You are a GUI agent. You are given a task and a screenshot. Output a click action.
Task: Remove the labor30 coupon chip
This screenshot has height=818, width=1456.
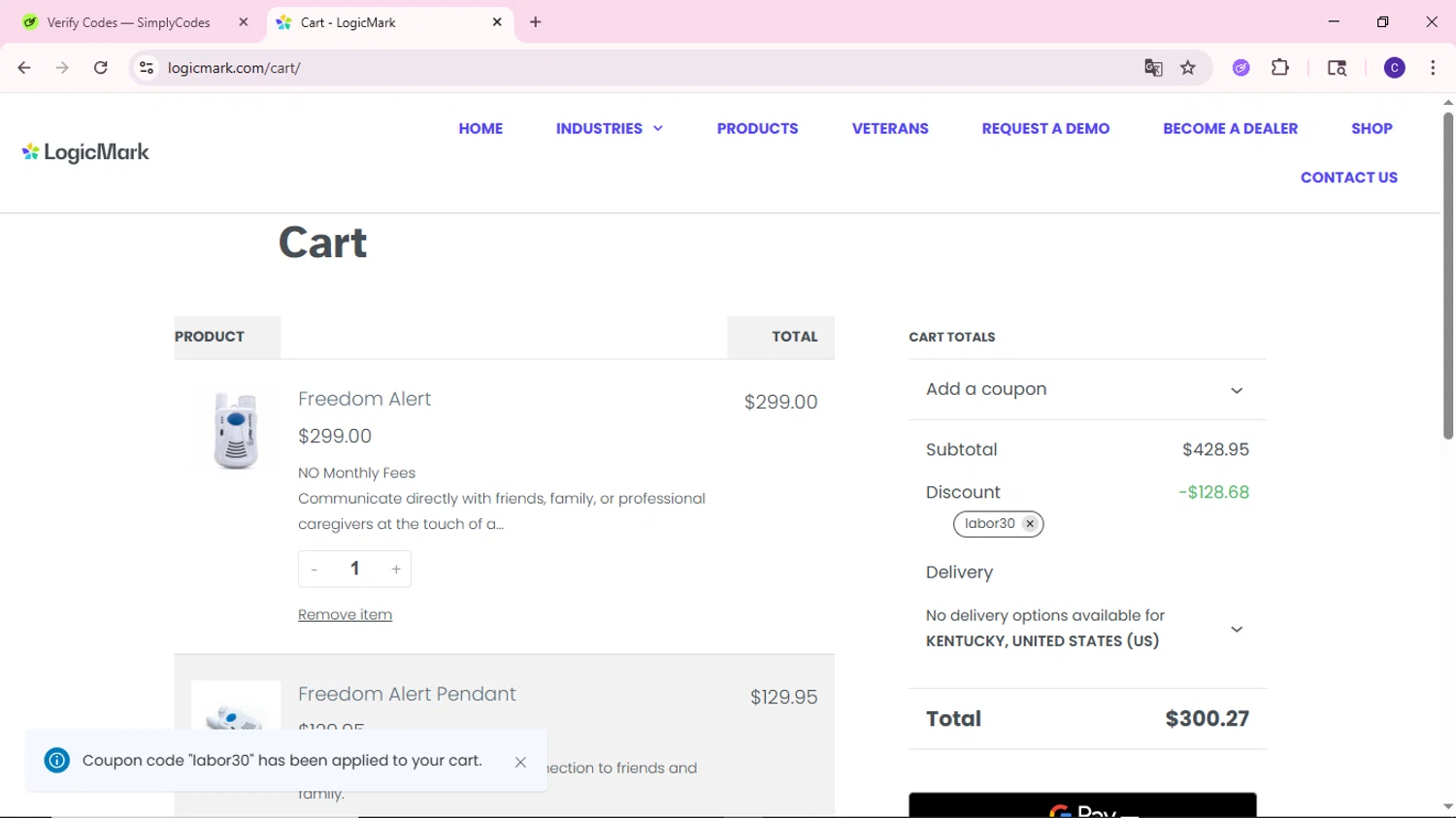coord(1030,524)
